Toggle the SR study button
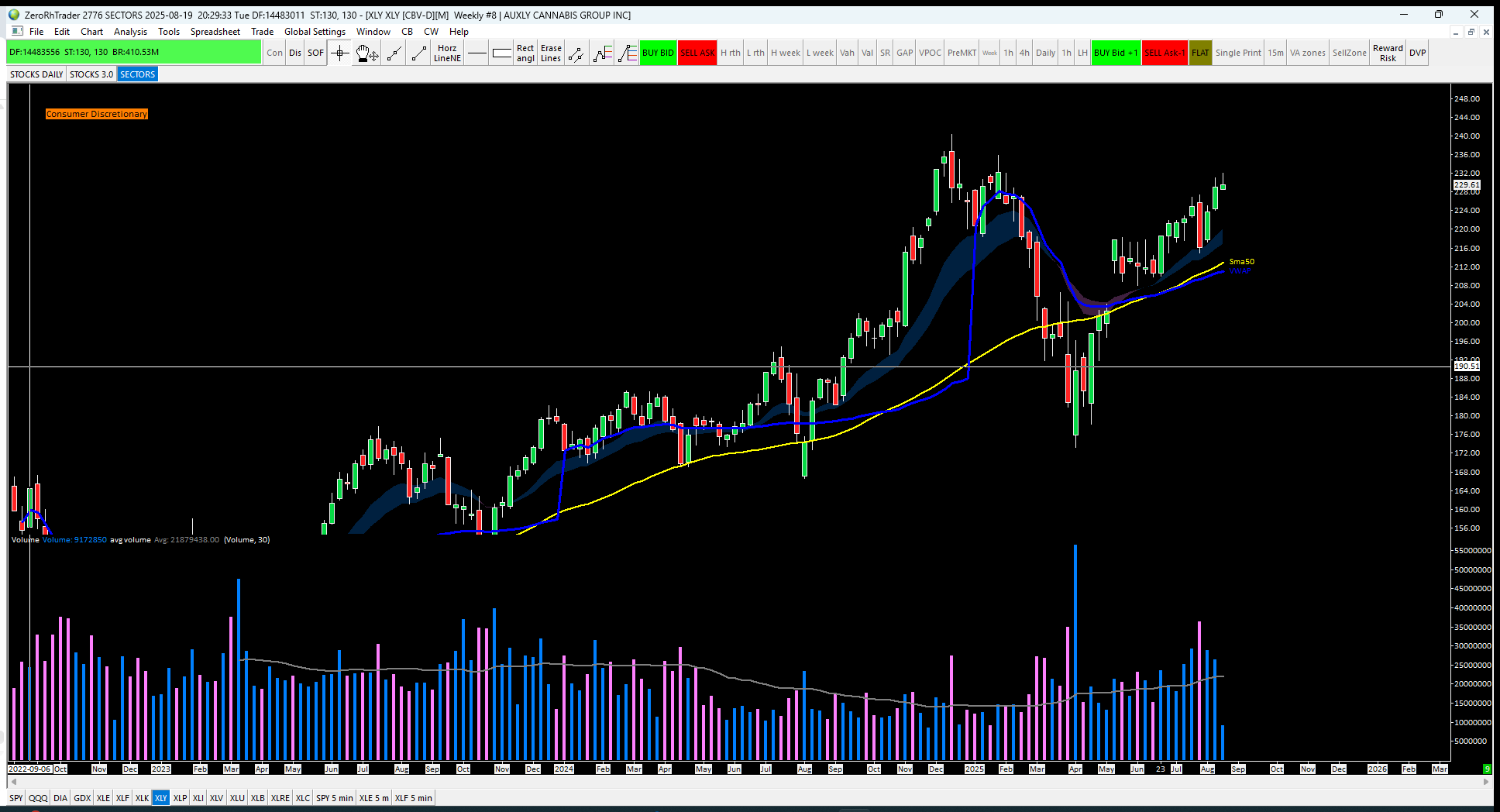 (885, 53)
